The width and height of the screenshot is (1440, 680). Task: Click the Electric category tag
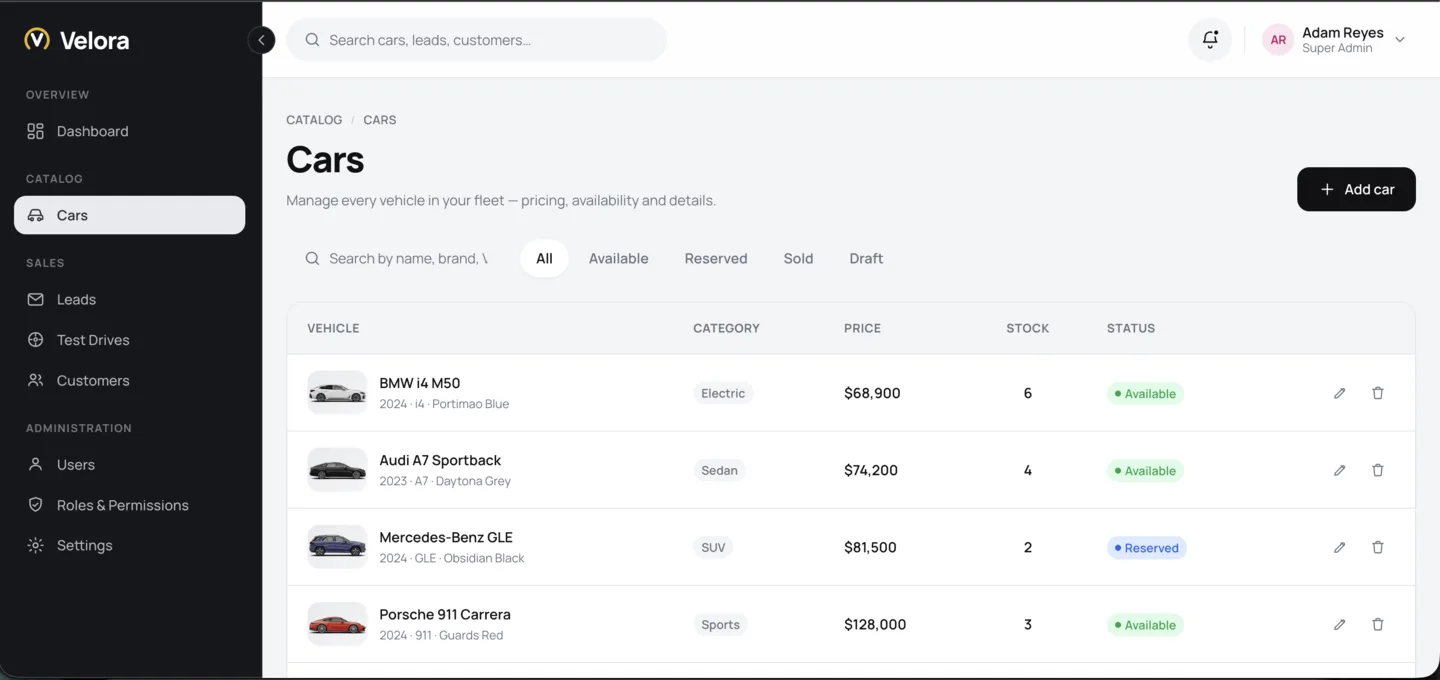click(723, 393)
